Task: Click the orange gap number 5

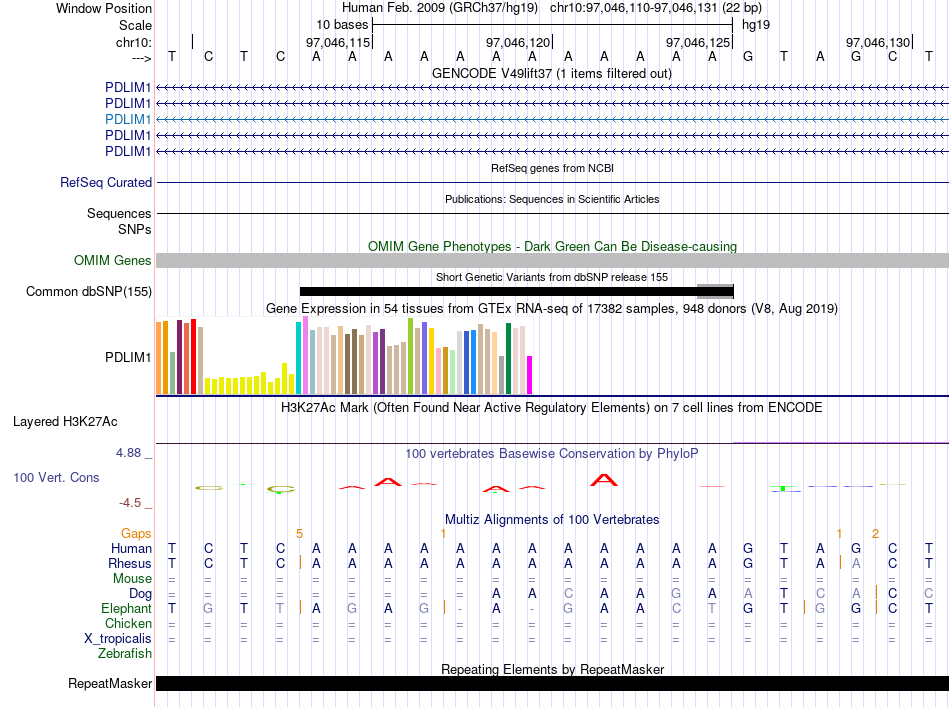Action: (299, 534)
